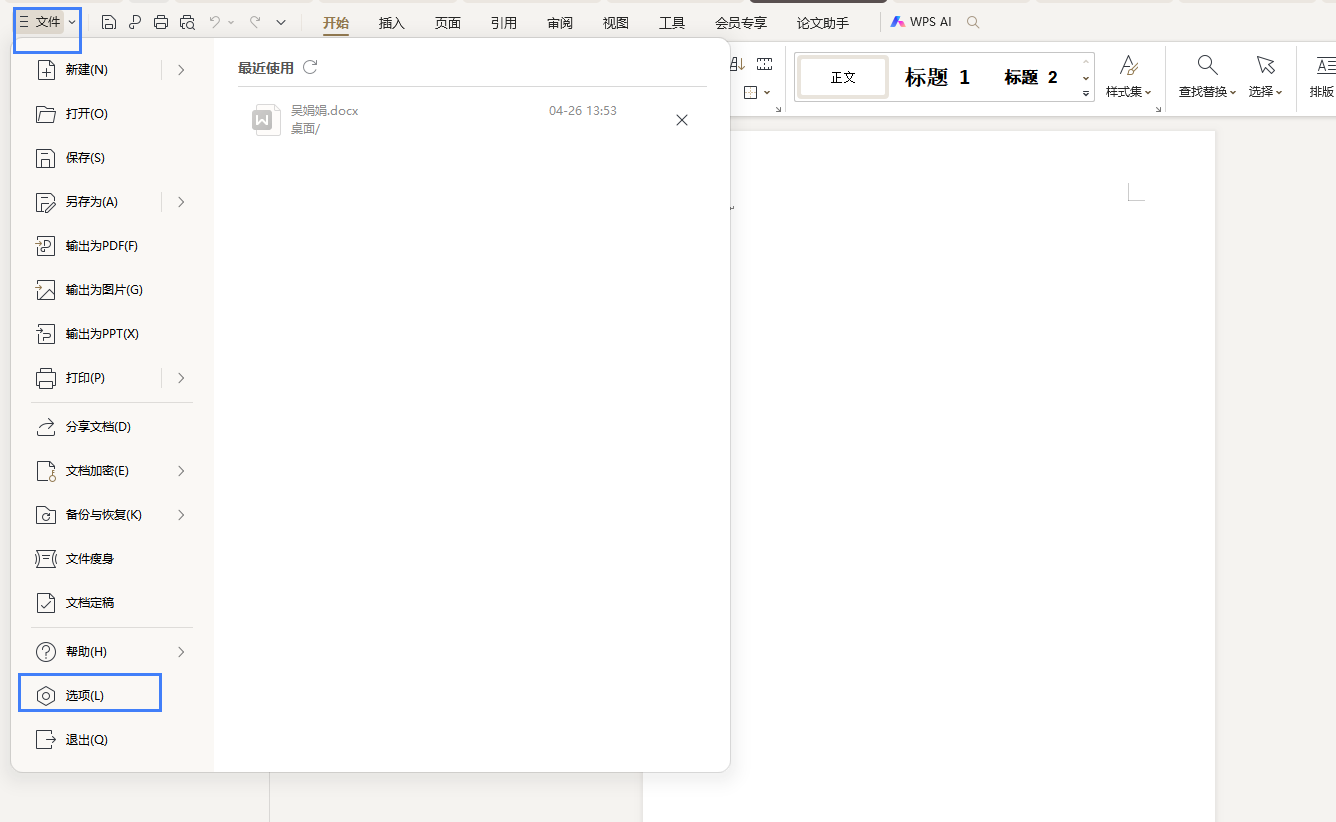1336x822 pixels.
Task: Open the 论文助手 tab
Action: pyautogui.click(x=823, y=22)
